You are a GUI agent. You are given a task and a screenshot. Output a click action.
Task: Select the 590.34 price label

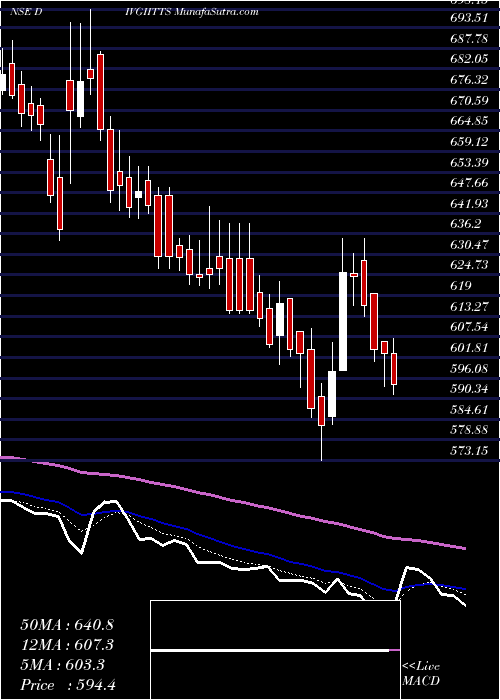[469, 389]
